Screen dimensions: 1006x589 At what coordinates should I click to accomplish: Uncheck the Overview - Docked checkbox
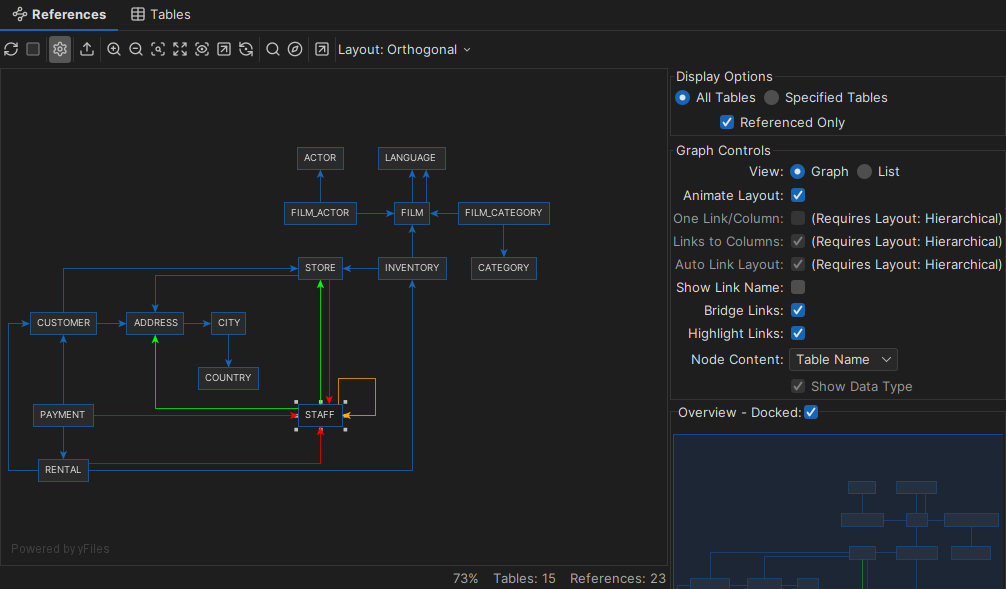810,412
